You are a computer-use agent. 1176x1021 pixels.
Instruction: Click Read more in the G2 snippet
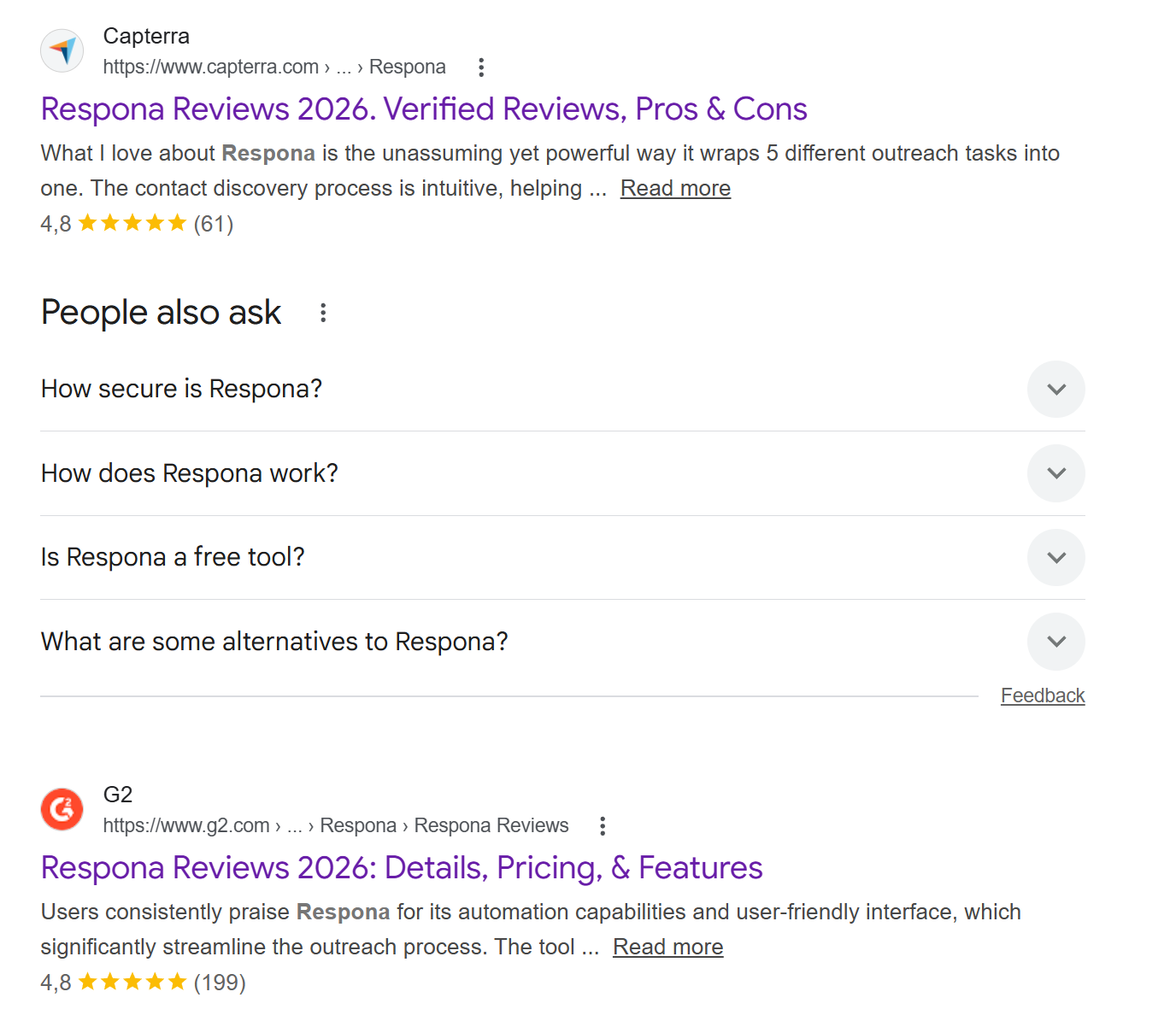pos(667,947)
